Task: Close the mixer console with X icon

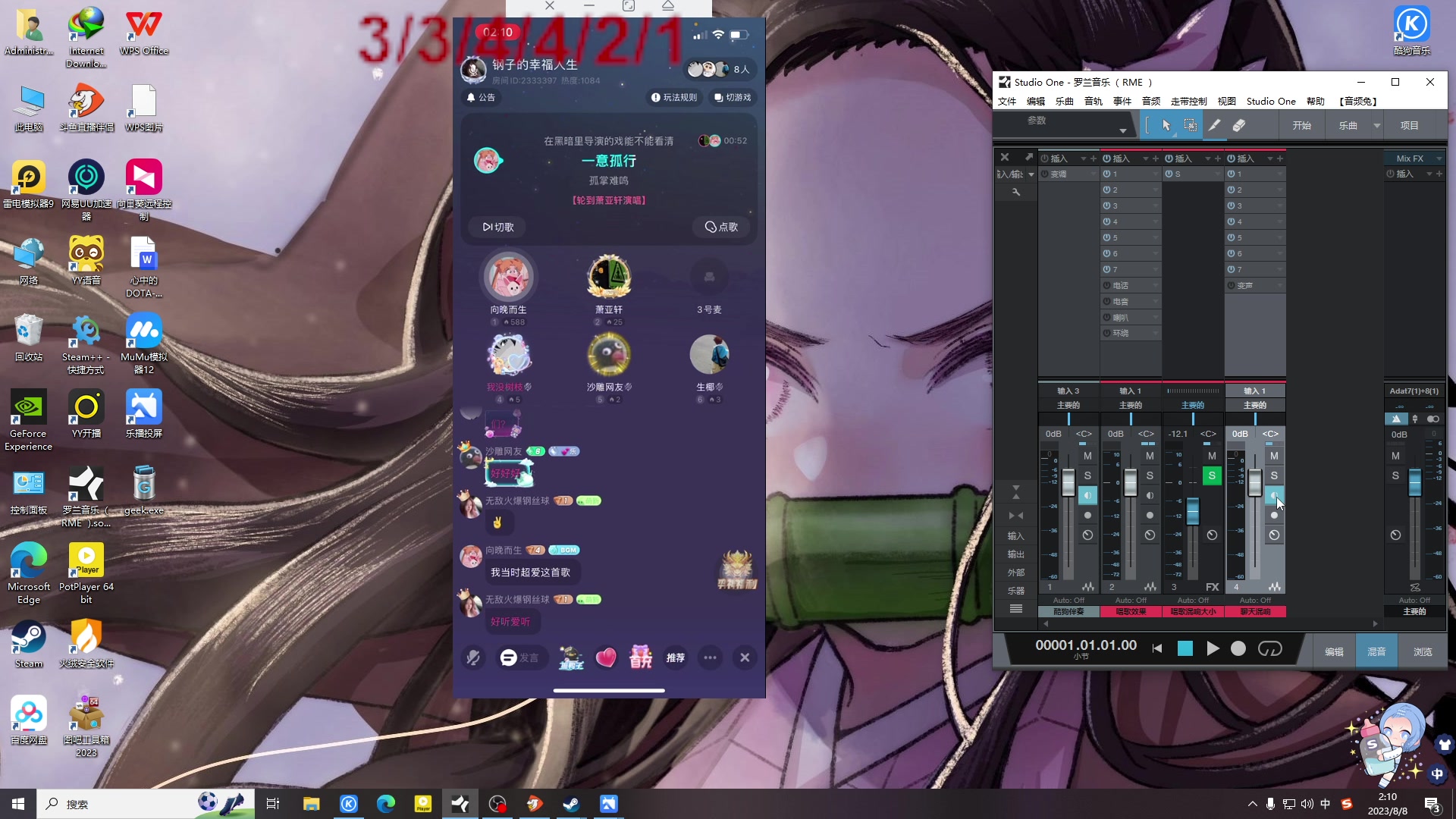Action: [x=1005, y=157]
